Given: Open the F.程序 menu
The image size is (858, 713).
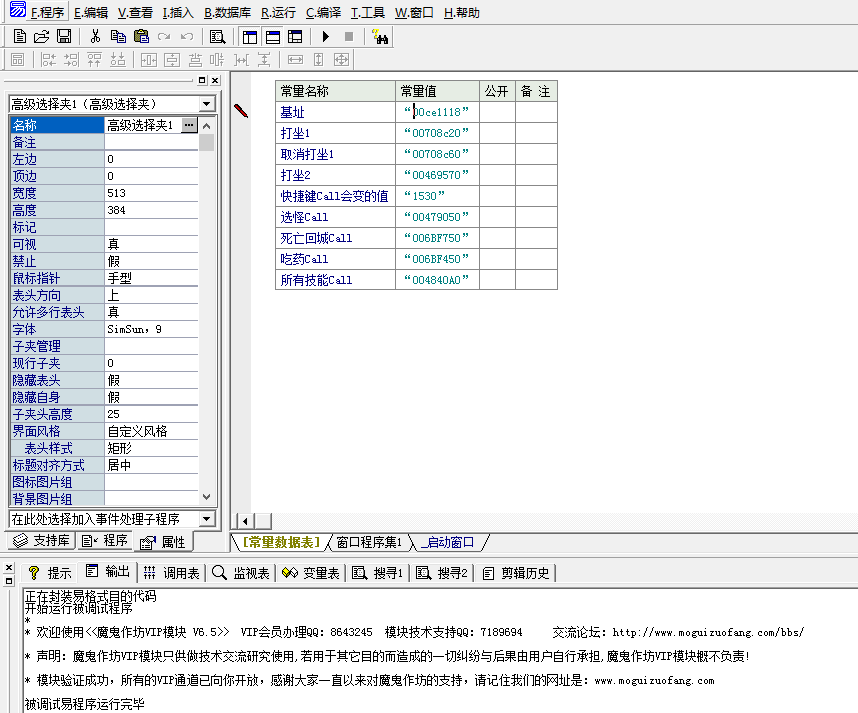Looking at the screenshot, I should (47, 13).
